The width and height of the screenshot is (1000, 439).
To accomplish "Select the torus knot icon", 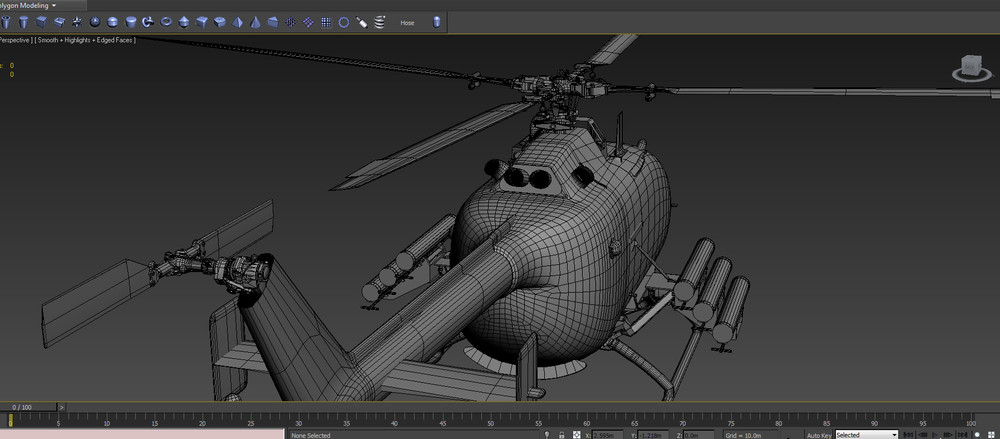I will point(148,21).
